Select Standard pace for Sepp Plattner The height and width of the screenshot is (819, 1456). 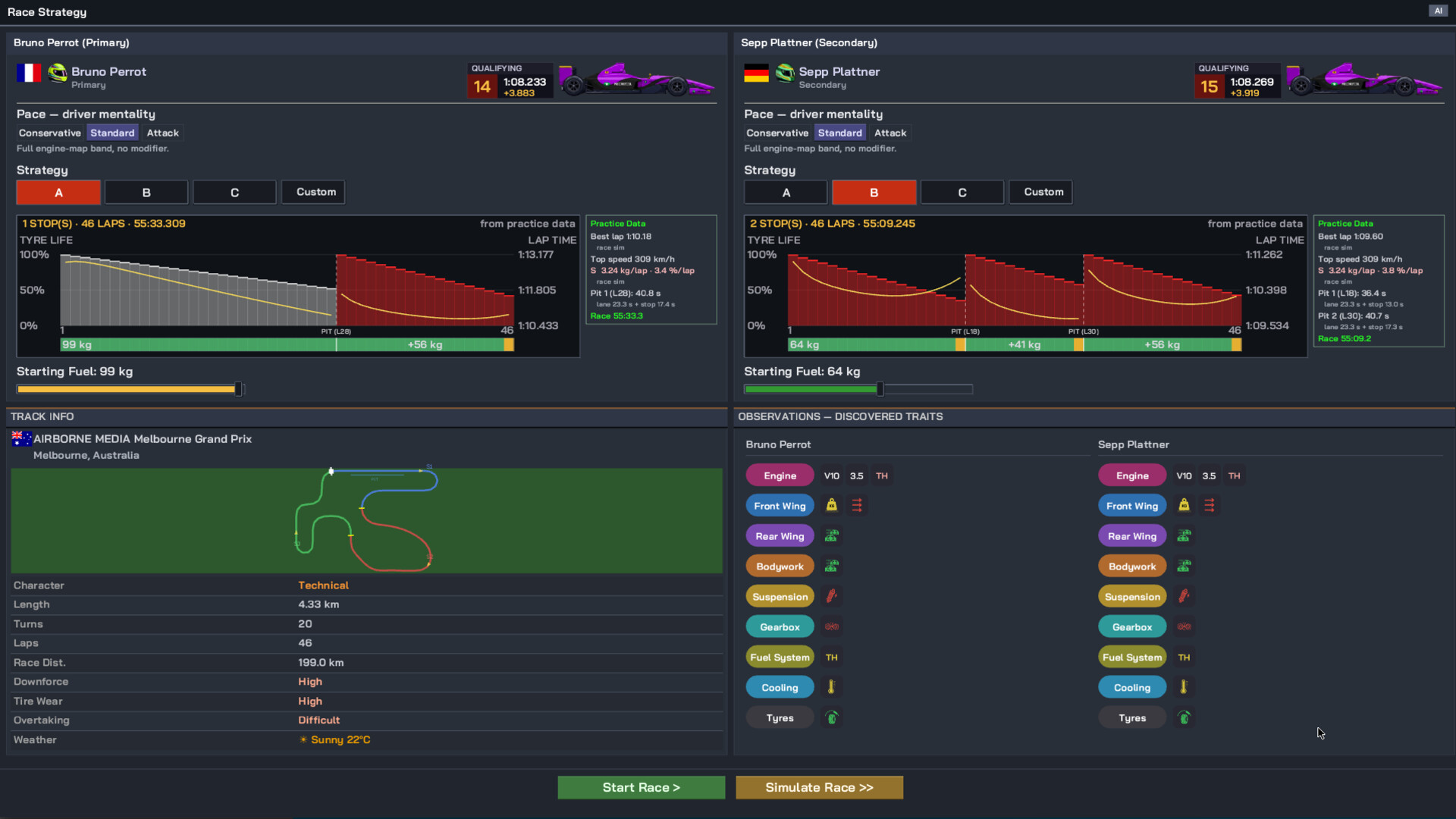tap(839, 133)
